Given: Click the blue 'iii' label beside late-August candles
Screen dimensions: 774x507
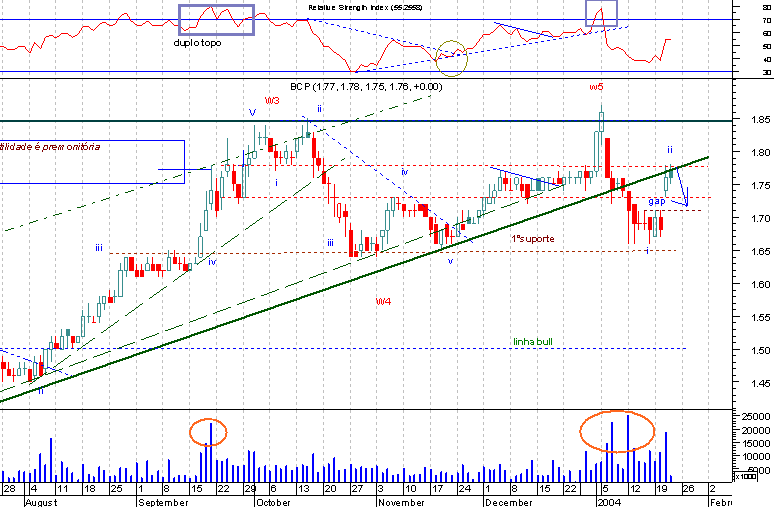Looking at the screenshot, I should (x=99, y=248).
